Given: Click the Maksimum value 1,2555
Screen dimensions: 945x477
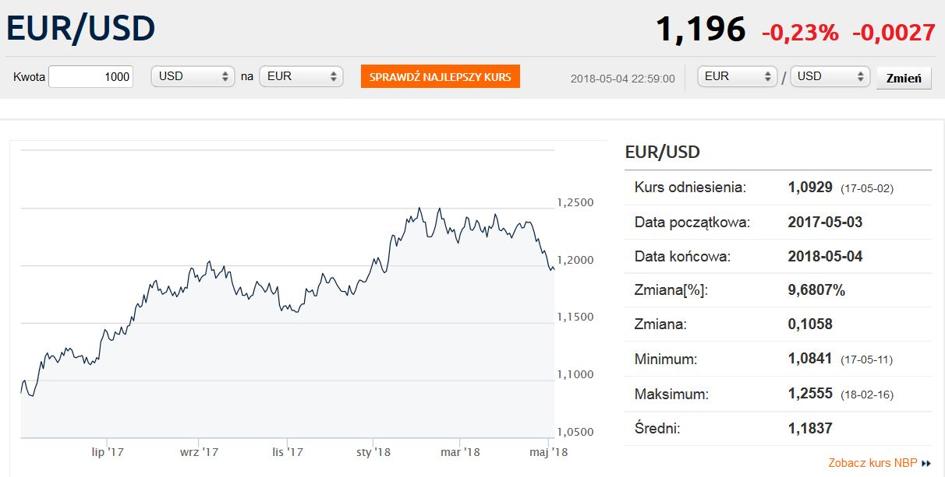Looking at the screenshot, I should coord(811,394).
